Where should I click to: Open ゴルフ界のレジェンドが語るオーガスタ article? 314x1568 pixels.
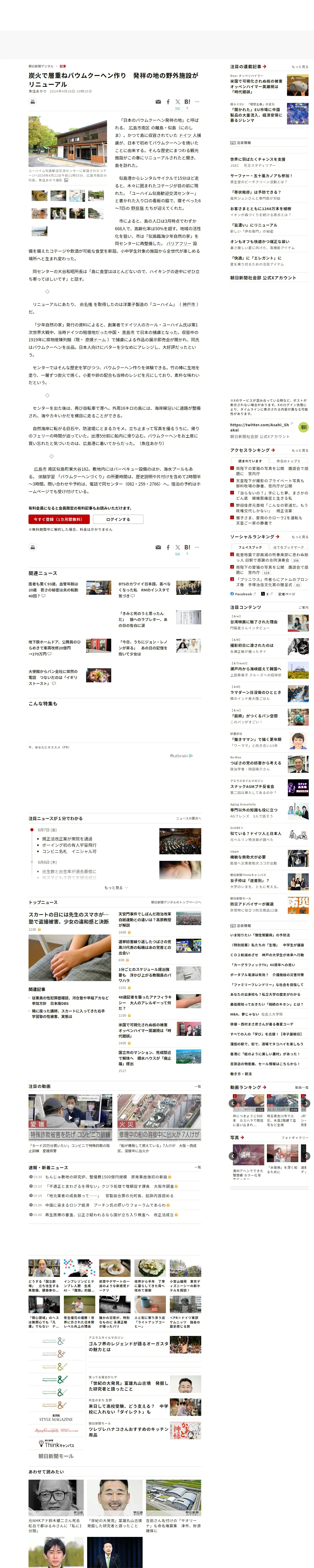click(129, 1346)
